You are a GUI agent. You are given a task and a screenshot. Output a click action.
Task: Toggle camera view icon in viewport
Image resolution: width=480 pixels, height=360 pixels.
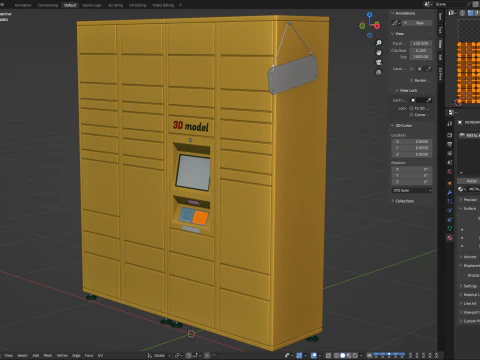click(379, 62)
